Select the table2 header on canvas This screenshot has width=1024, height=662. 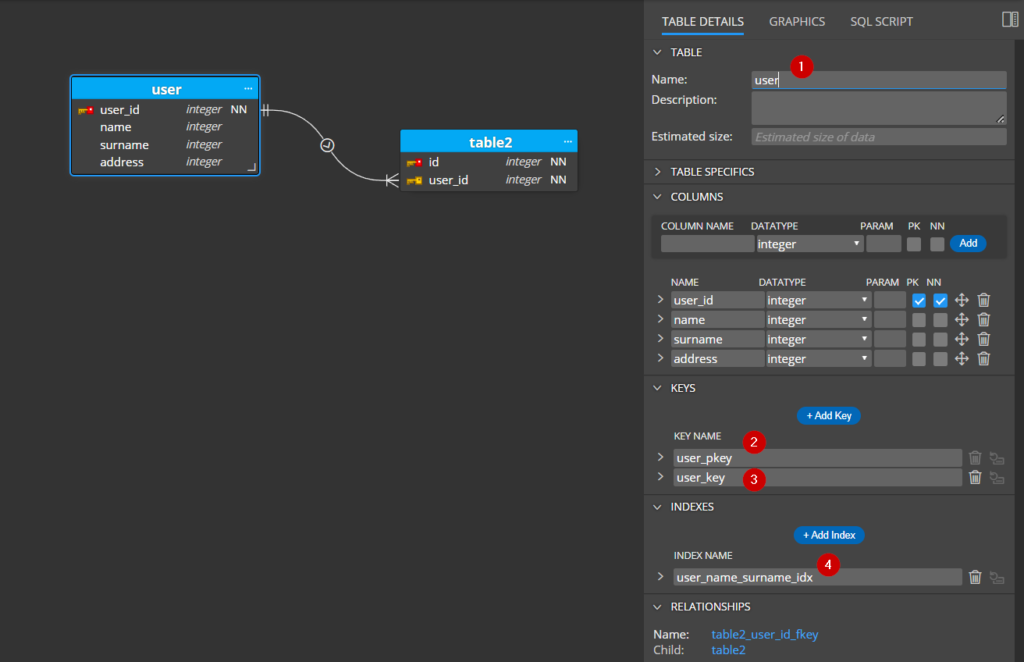point(489,142)
